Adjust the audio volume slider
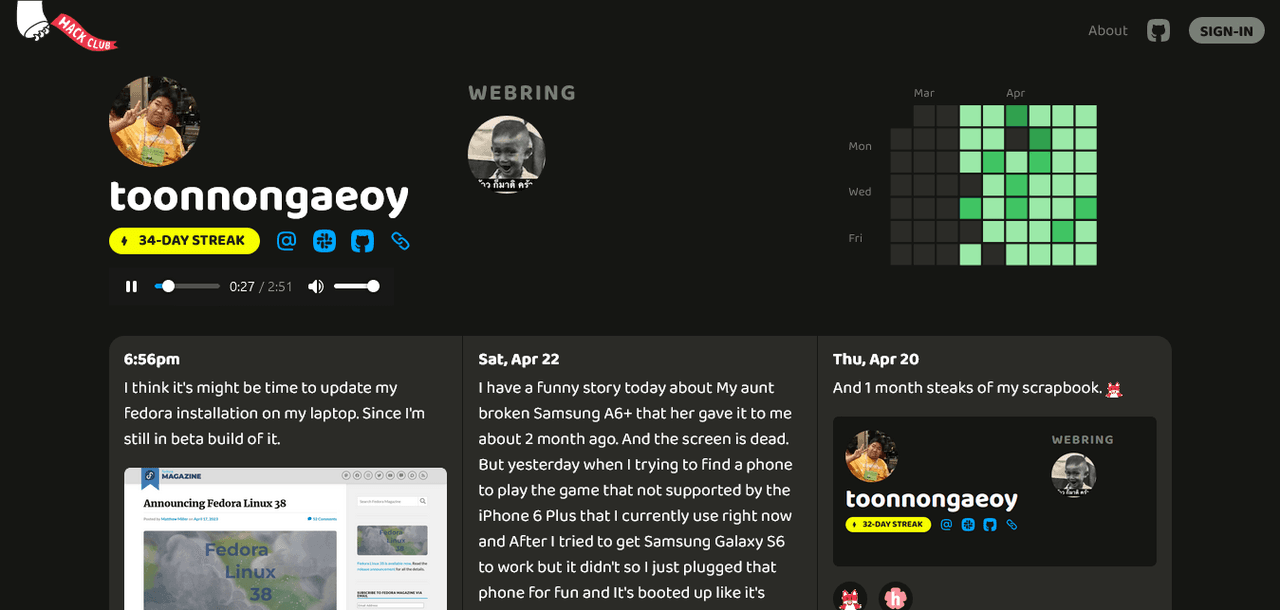This screenshot has height=610, width=1280. coord(356,287)
